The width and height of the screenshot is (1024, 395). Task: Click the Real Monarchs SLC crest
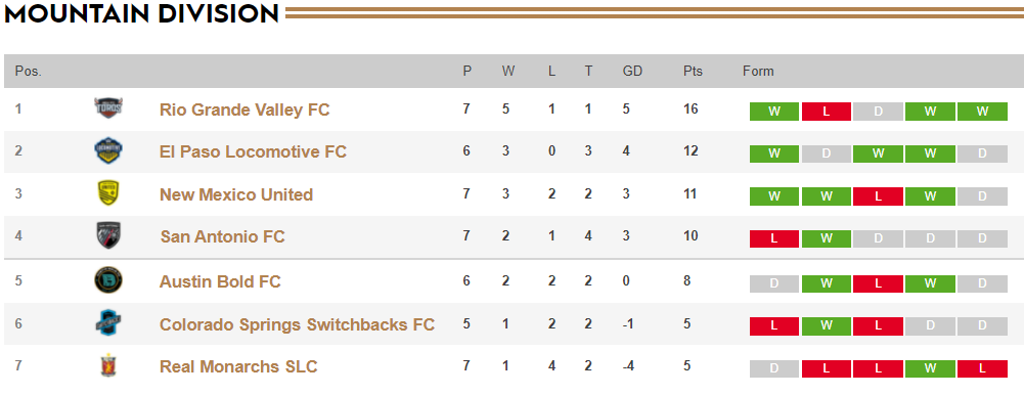[108, 366]
